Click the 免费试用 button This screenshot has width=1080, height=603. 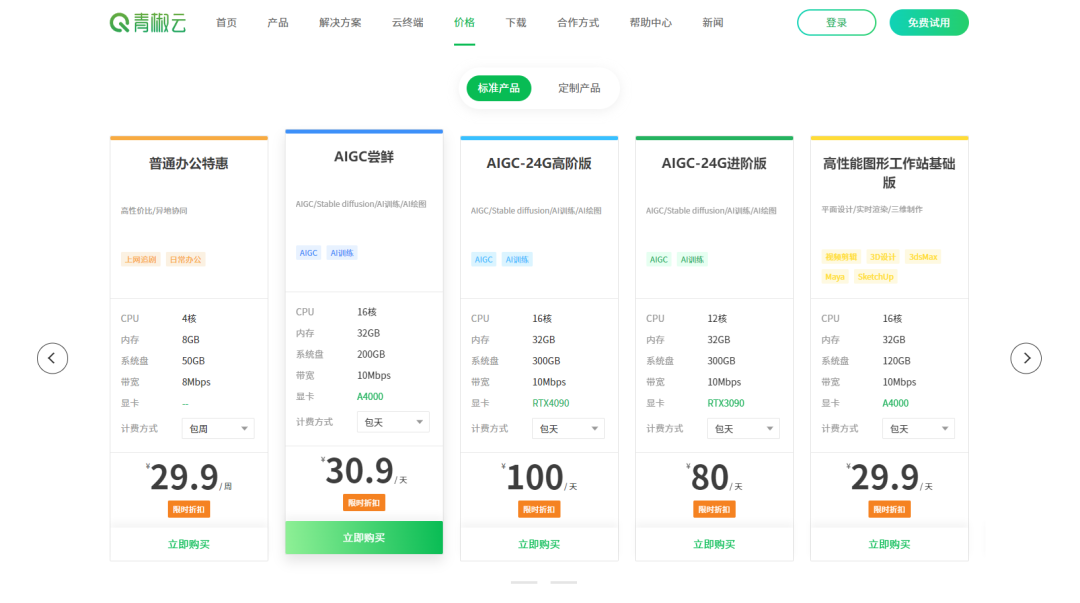[x=928, y=23]
